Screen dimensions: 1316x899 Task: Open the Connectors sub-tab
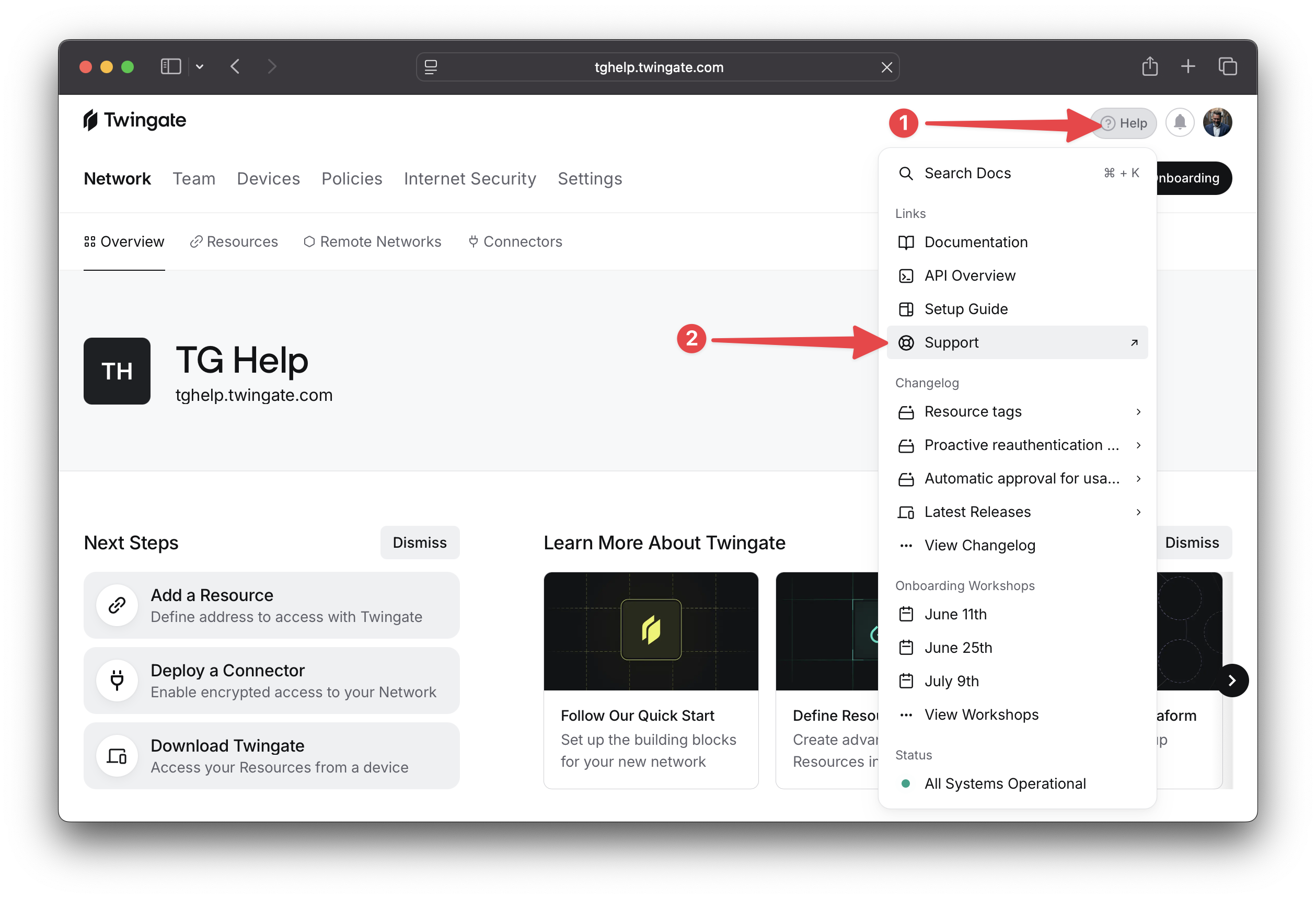pyautogui.click(x=515, y=242)
